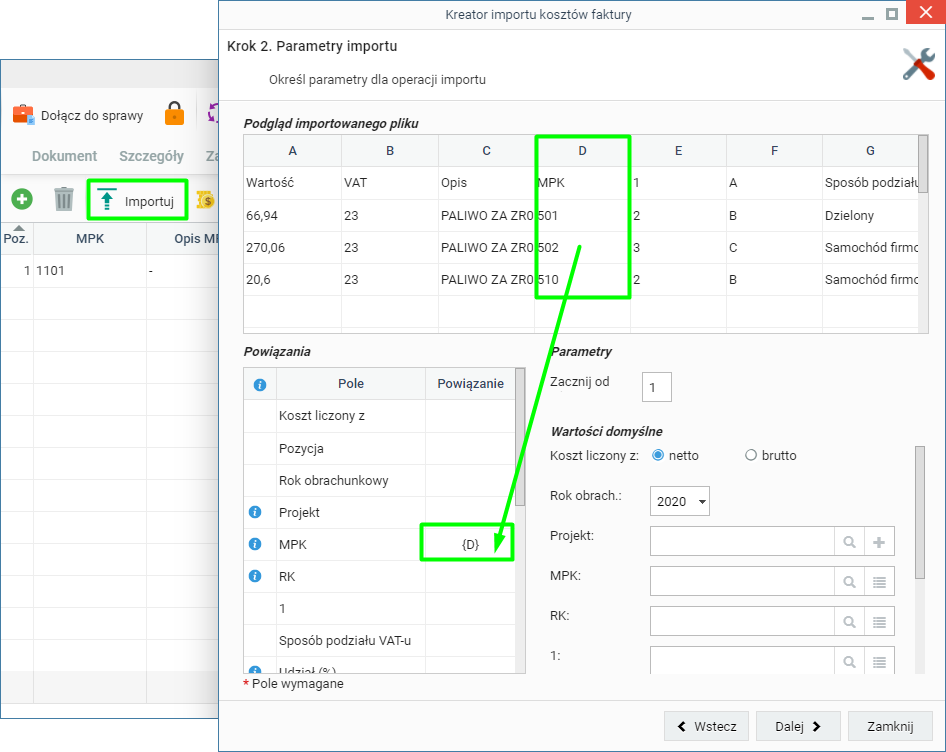Select the Sposób podziału VAT-u row
This screenshot has height=752, width=946.
(x=380, y=640)
